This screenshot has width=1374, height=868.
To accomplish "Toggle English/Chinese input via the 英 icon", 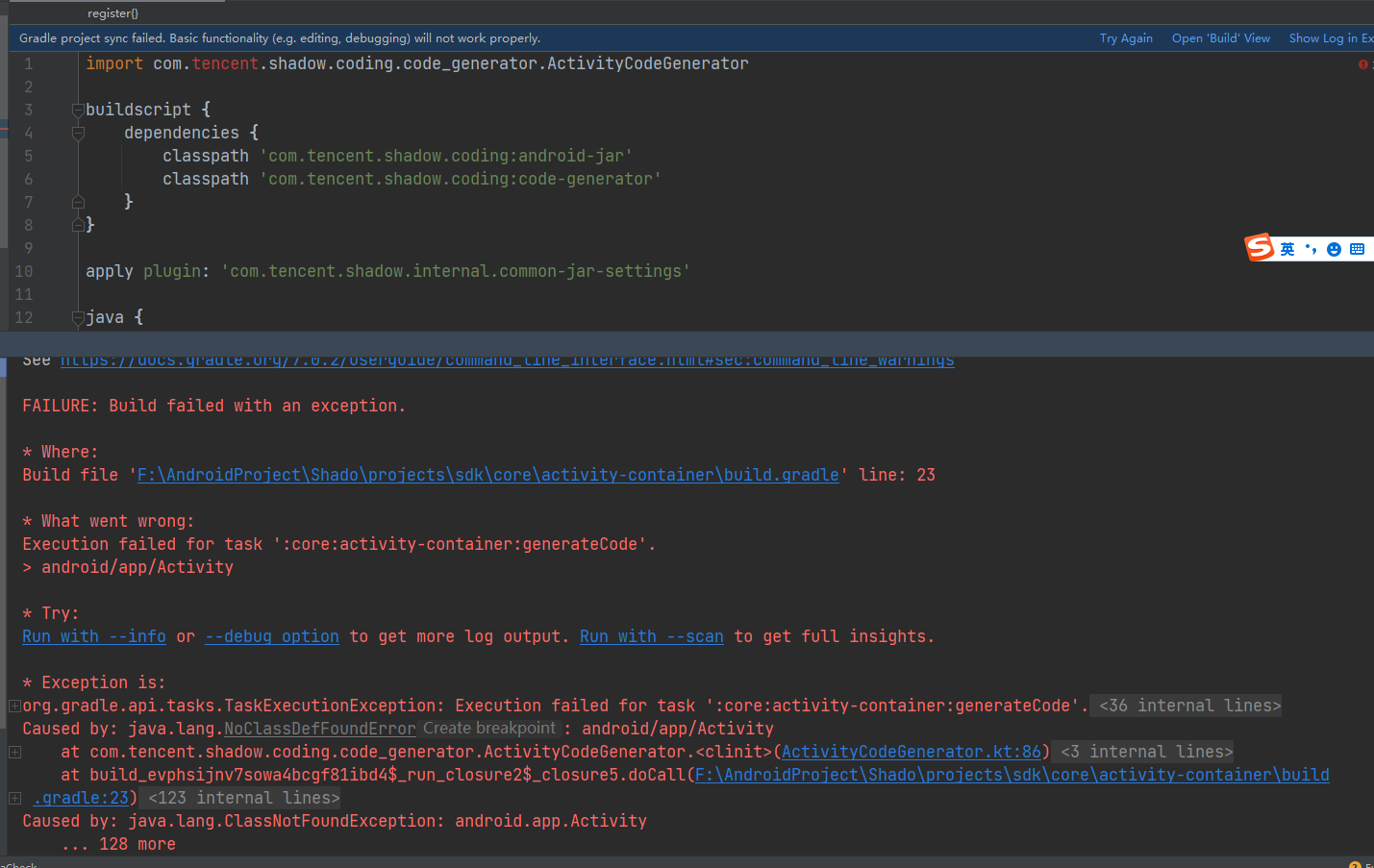I will [1287, 248].
